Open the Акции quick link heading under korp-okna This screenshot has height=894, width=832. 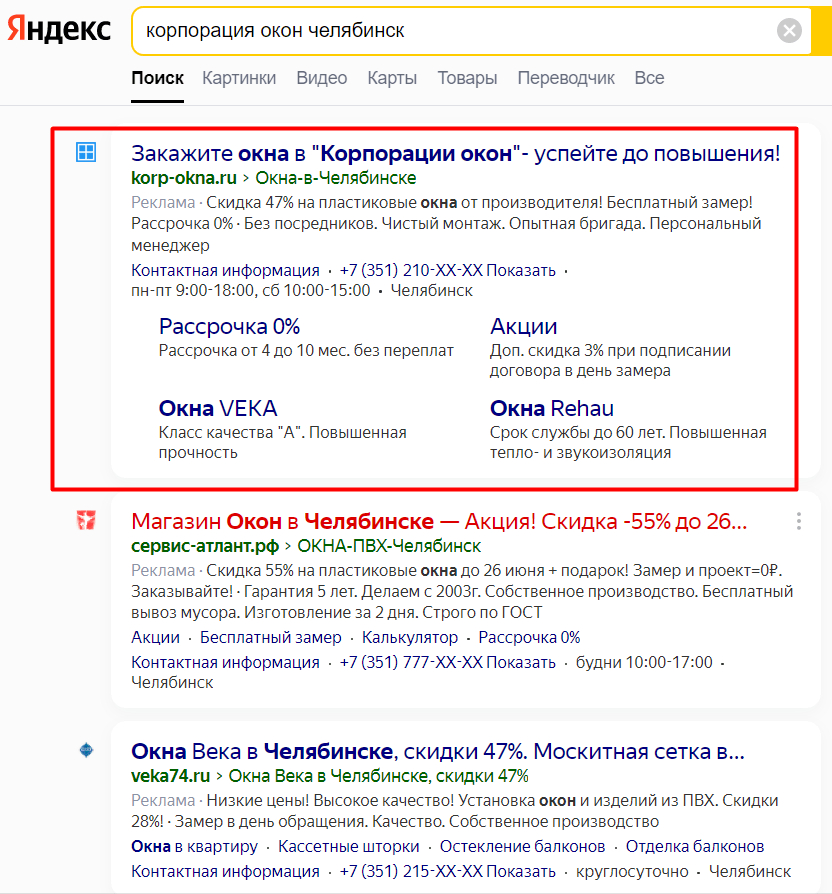click(523, 326)
